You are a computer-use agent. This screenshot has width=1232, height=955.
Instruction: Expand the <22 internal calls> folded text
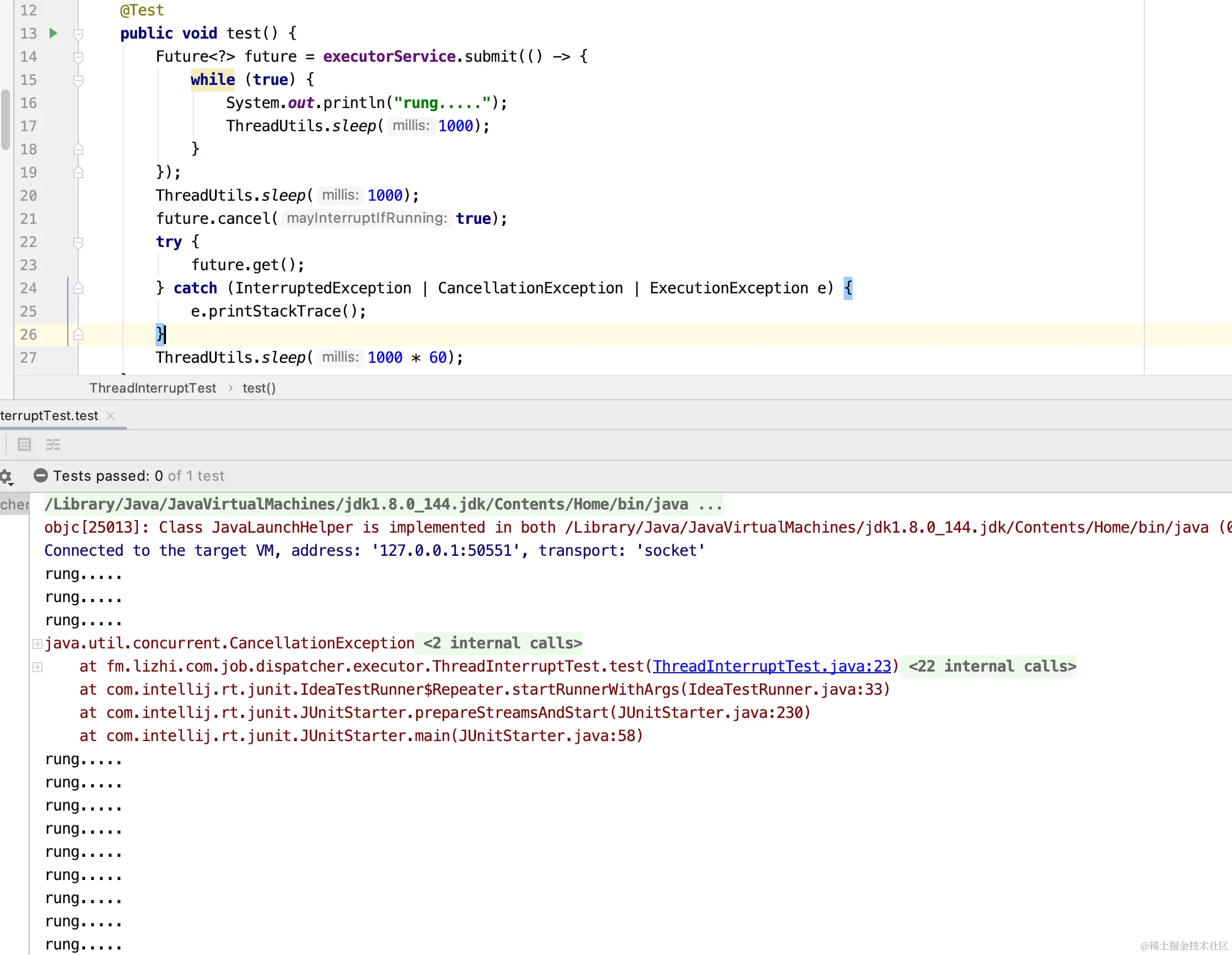pyautogui.click(x=992, y=666)
